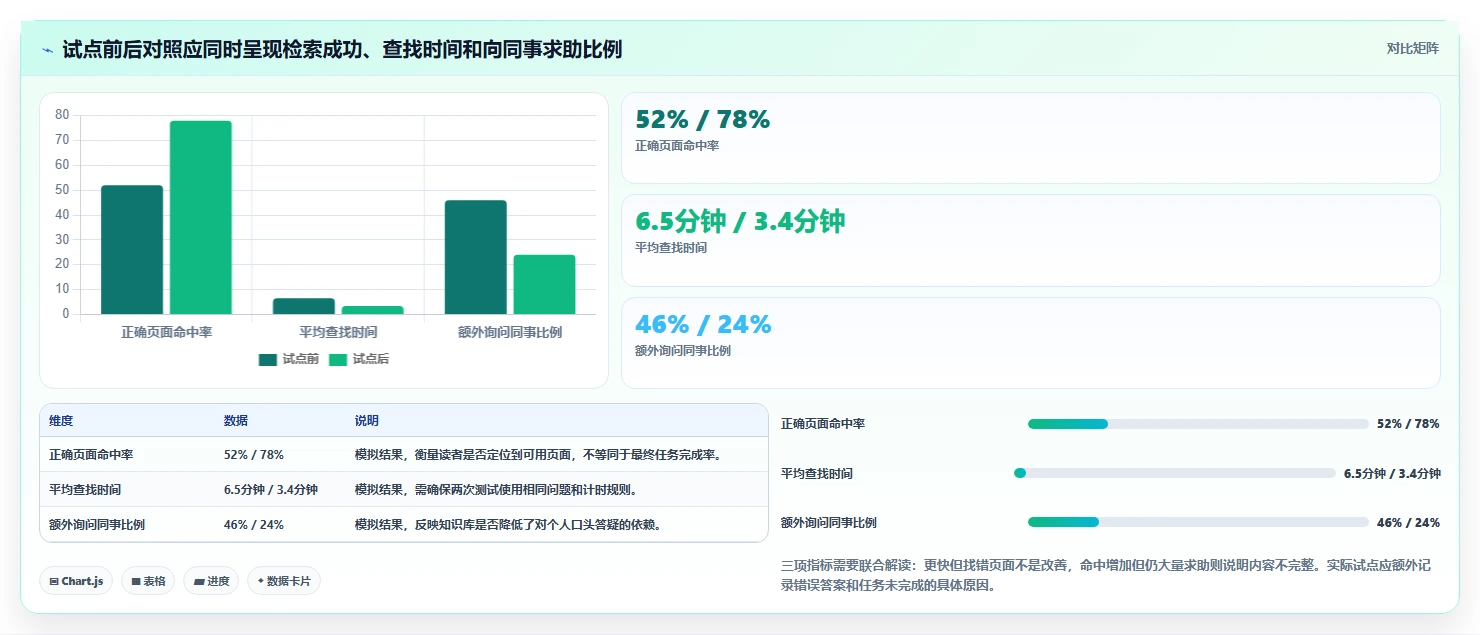Click the 平均查找时间 x-axis label on chart

click(338, 332)
